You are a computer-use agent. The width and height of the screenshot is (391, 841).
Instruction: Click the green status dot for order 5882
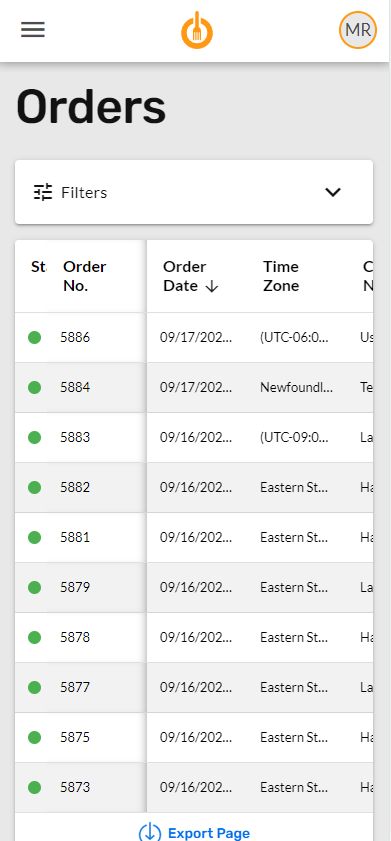click(34, 488)
